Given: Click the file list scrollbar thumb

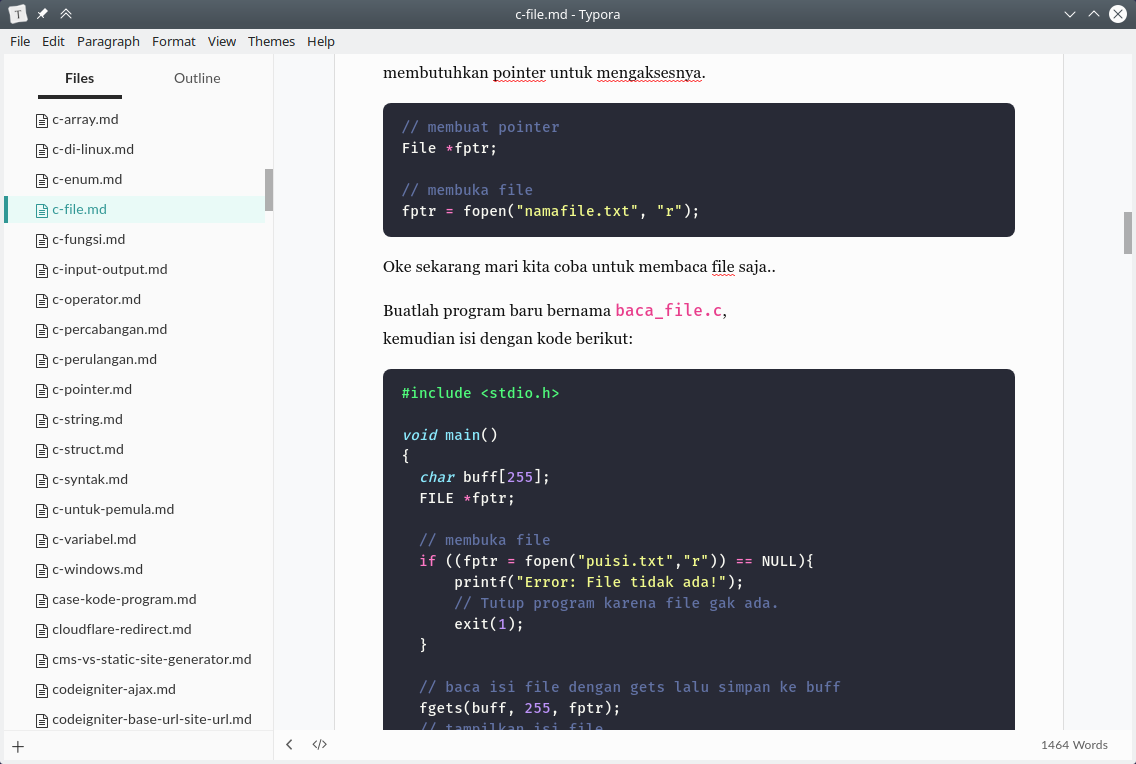Looking at the screenshot, I should click(x=269, y=190).
